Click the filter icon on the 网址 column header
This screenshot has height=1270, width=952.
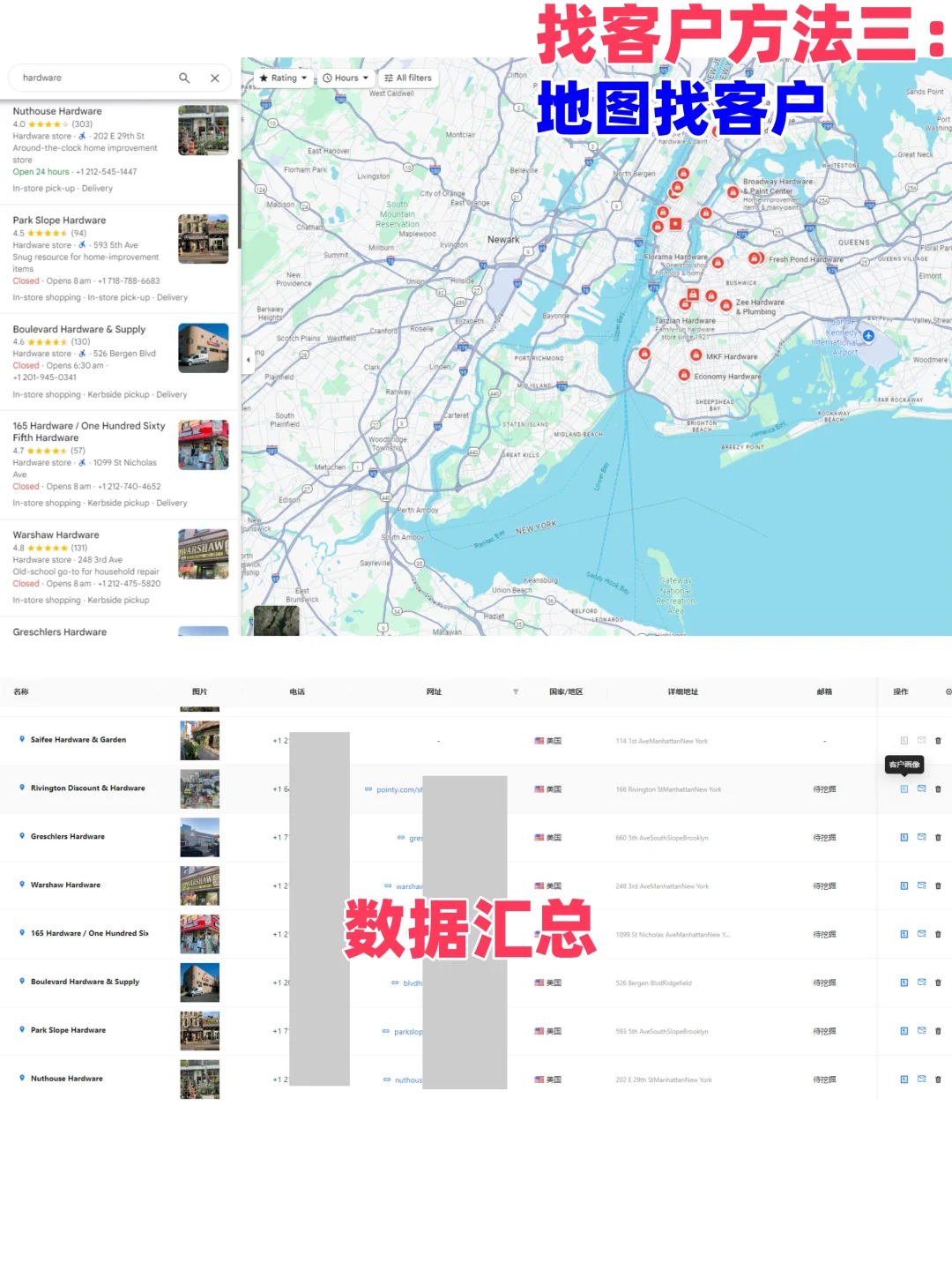point(516,691)
